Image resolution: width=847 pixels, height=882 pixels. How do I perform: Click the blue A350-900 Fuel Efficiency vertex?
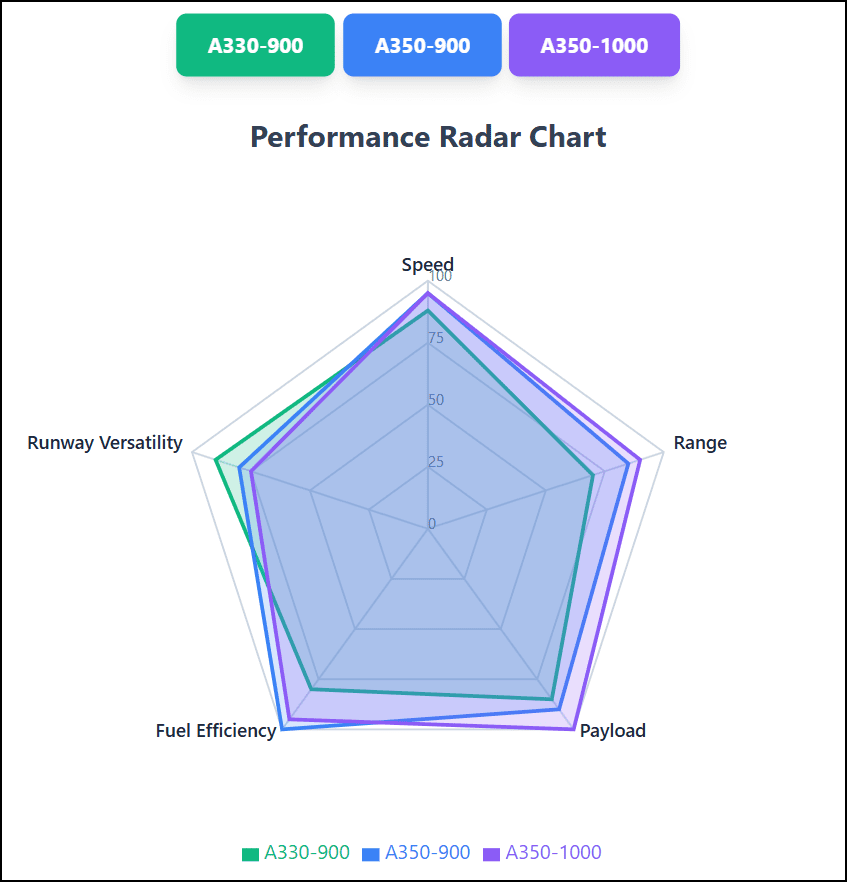[283, 728]
